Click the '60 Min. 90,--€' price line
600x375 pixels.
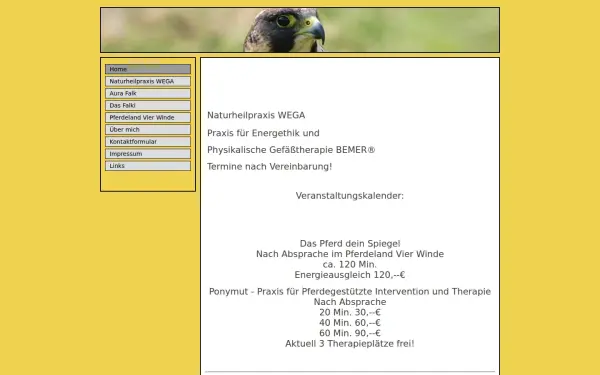pyautogui.click(x=350, y=333)
